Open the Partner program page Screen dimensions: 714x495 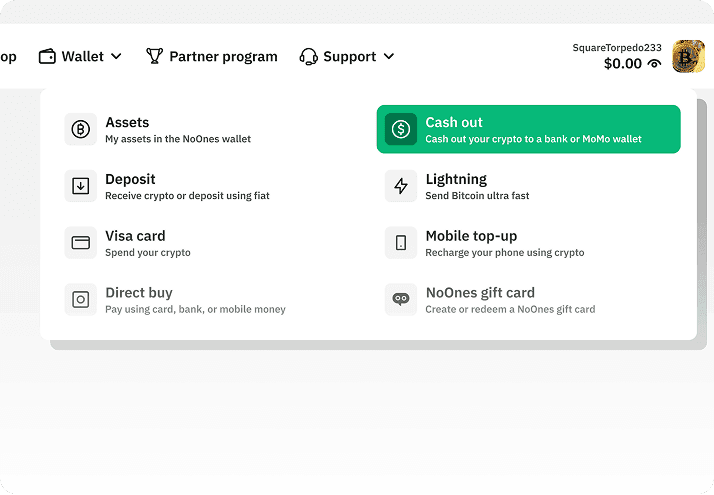pyautogui.click(x=223, y=57)
